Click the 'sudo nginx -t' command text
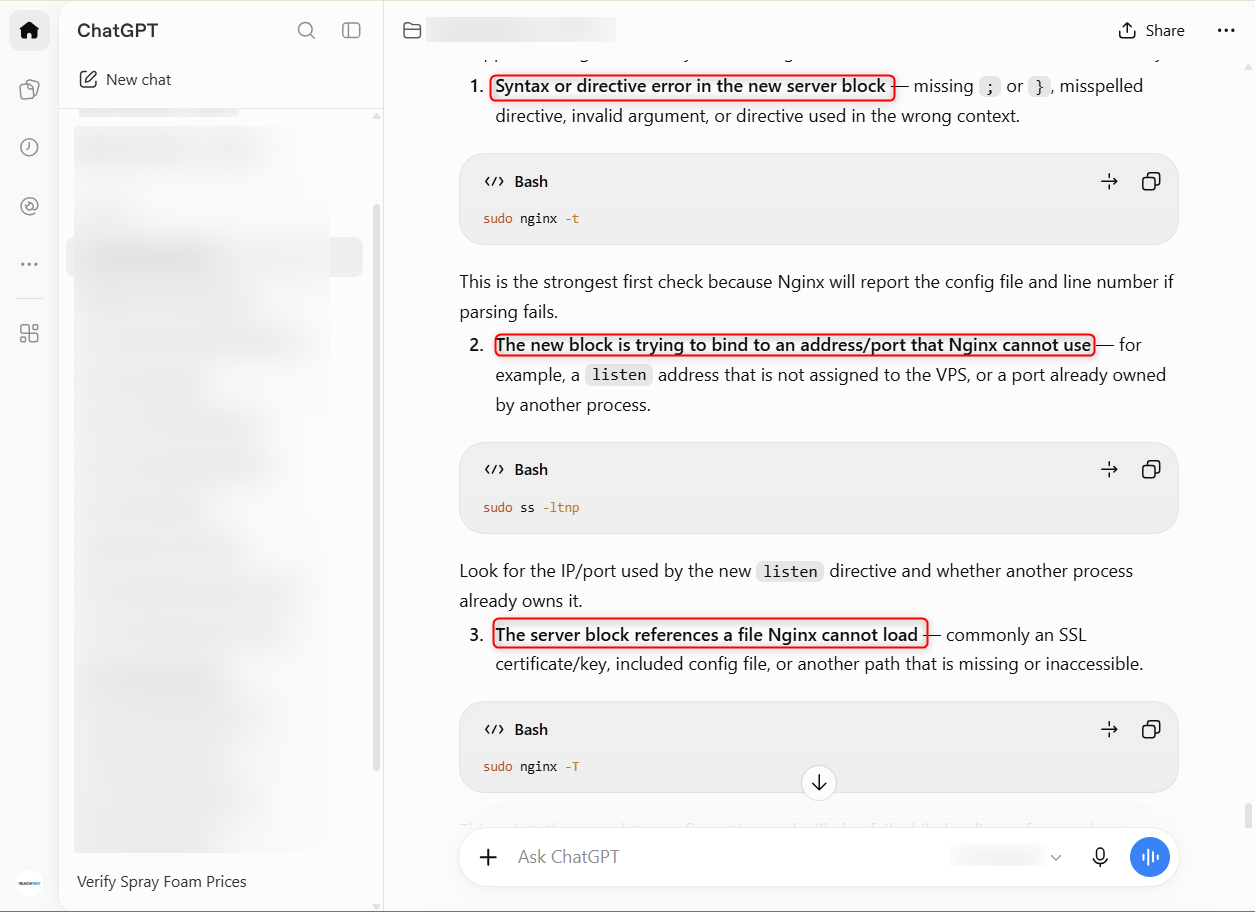 click(531, 219)
